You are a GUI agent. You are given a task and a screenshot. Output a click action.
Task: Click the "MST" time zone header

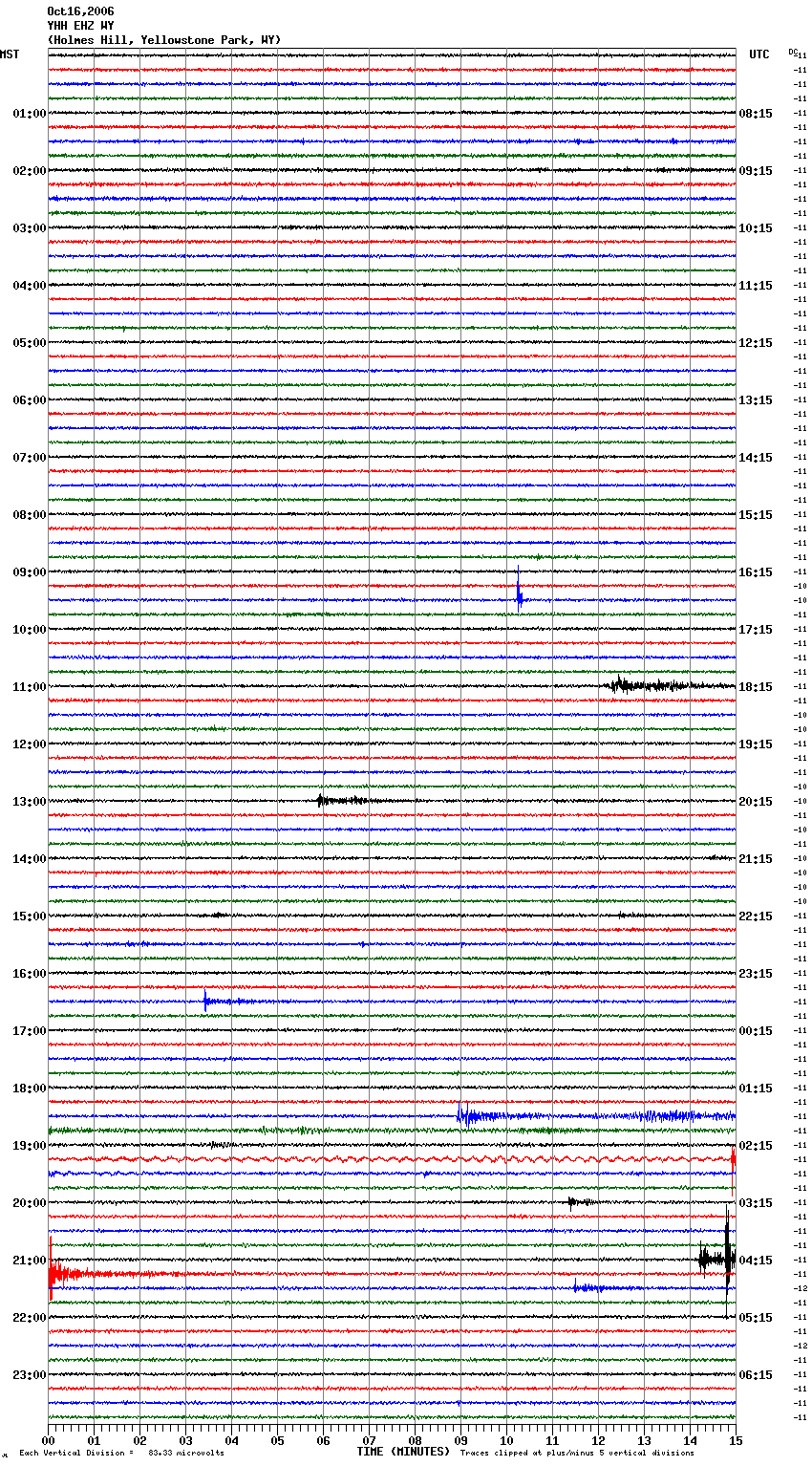pos(10,54)
